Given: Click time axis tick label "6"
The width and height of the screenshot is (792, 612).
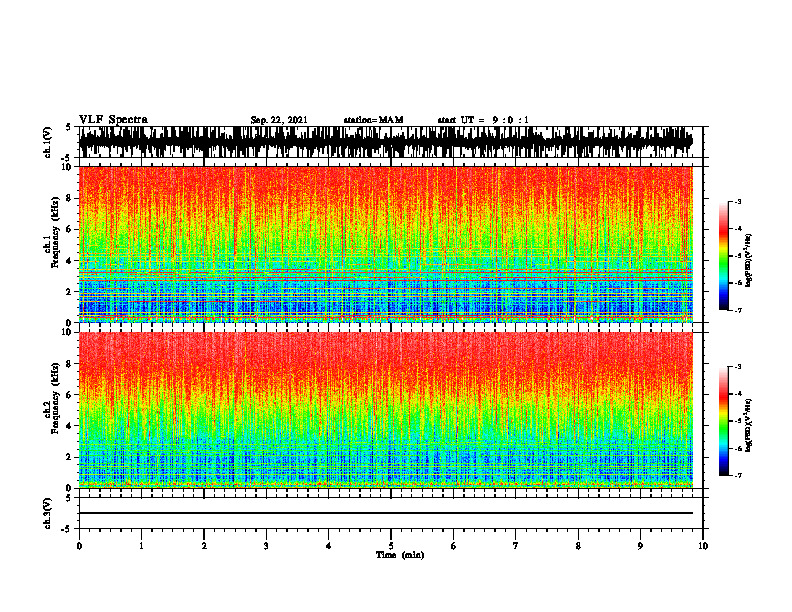Looking at the screenshot, I should pos(454,546).
